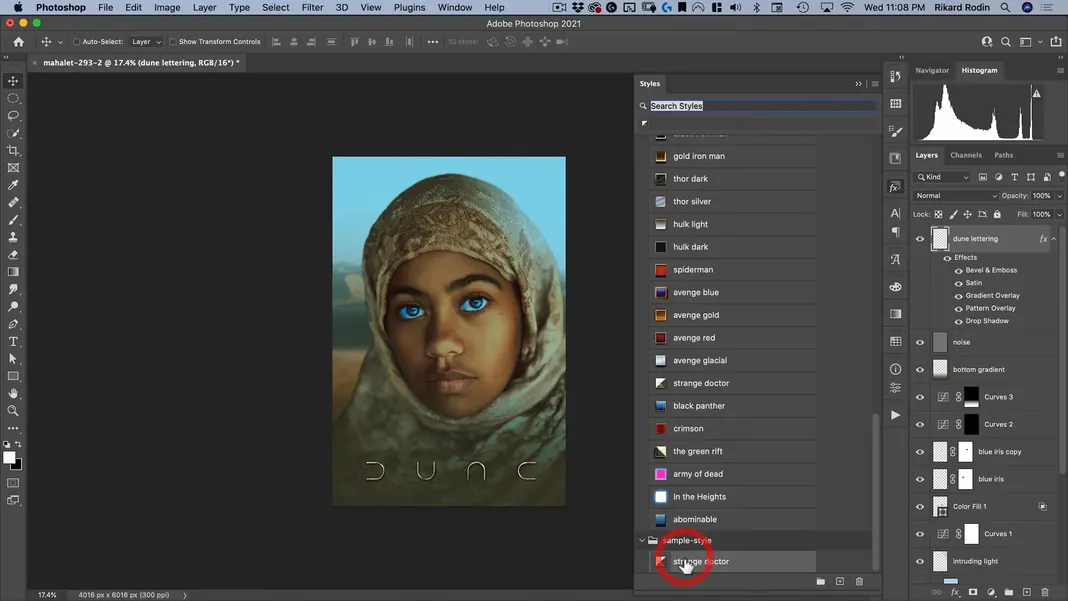Image resolution: width=1068 pixels, height=601 pixels.
Task: Open the Window menu
Action: (454, 7)
